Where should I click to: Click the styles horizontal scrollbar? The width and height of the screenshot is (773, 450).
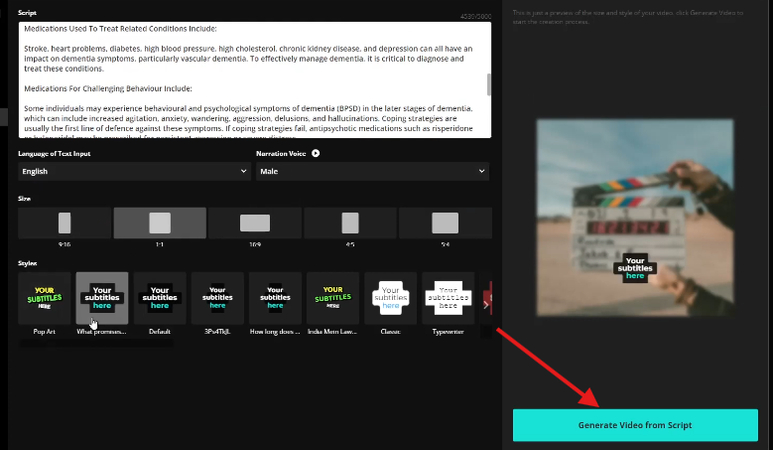point(96,343)
